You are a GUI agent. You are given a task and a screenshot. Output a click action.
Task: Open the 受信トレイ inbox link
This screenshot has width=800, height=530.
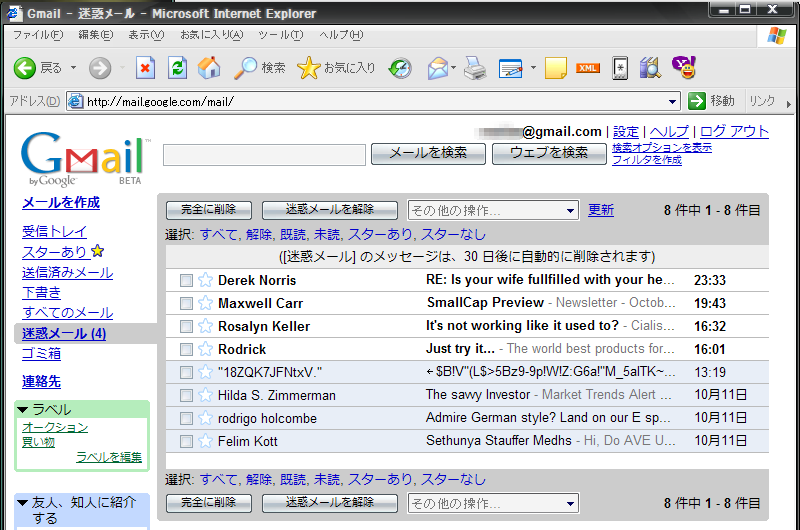tap(54, 232)
